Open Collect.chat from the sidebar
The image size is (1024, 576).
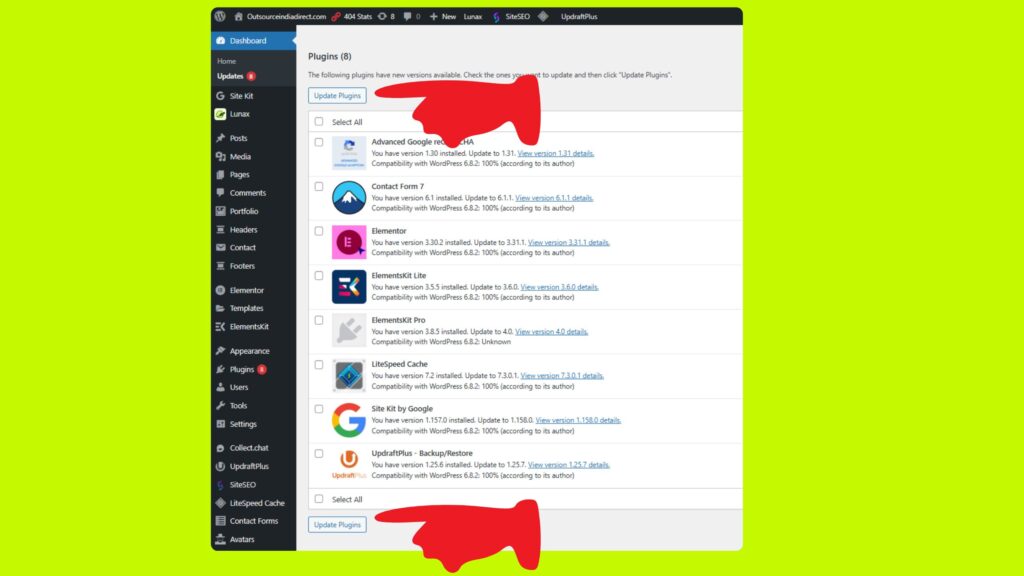tap(248, 447)
